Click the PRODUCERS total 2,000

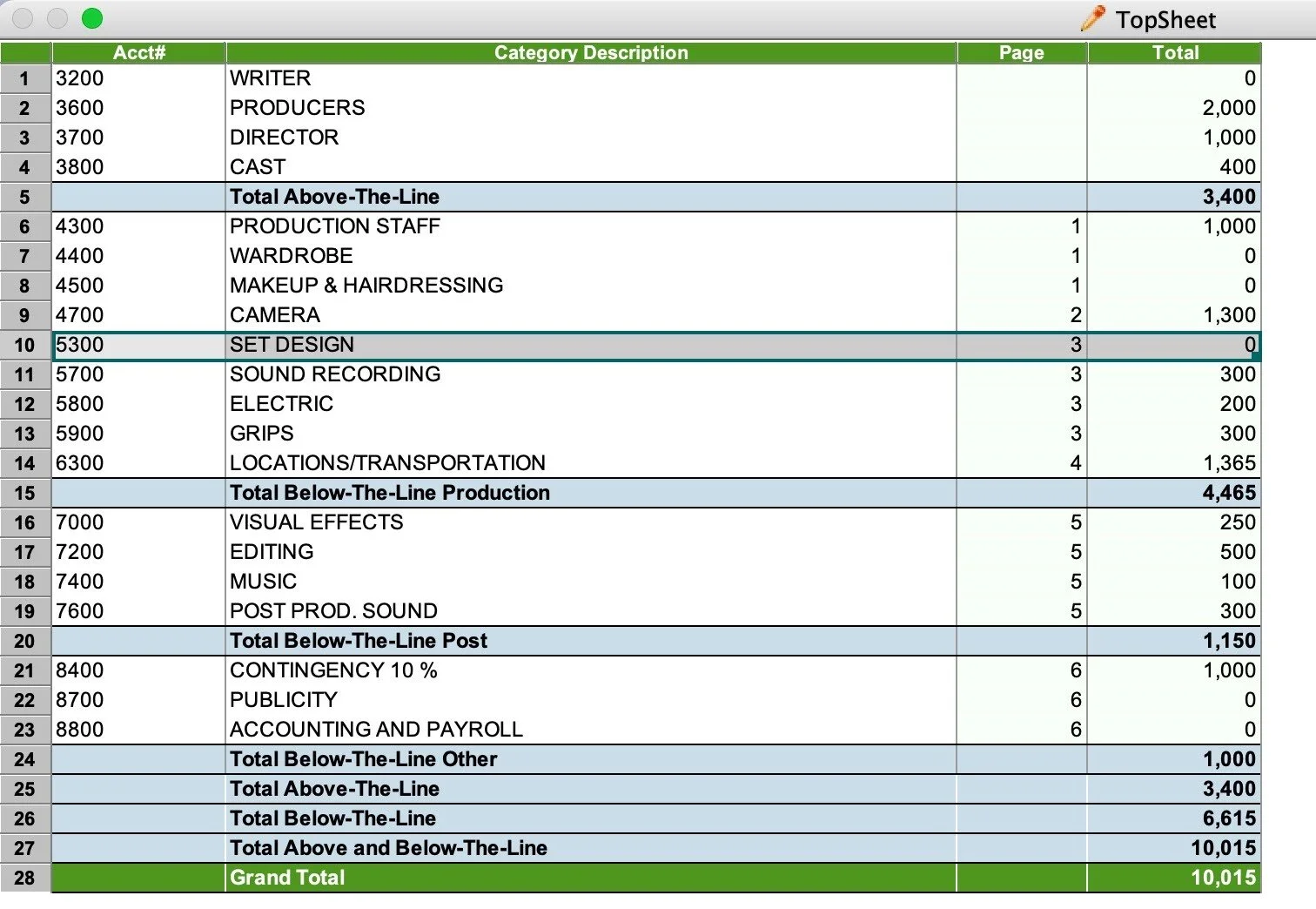click(1174, 108)
